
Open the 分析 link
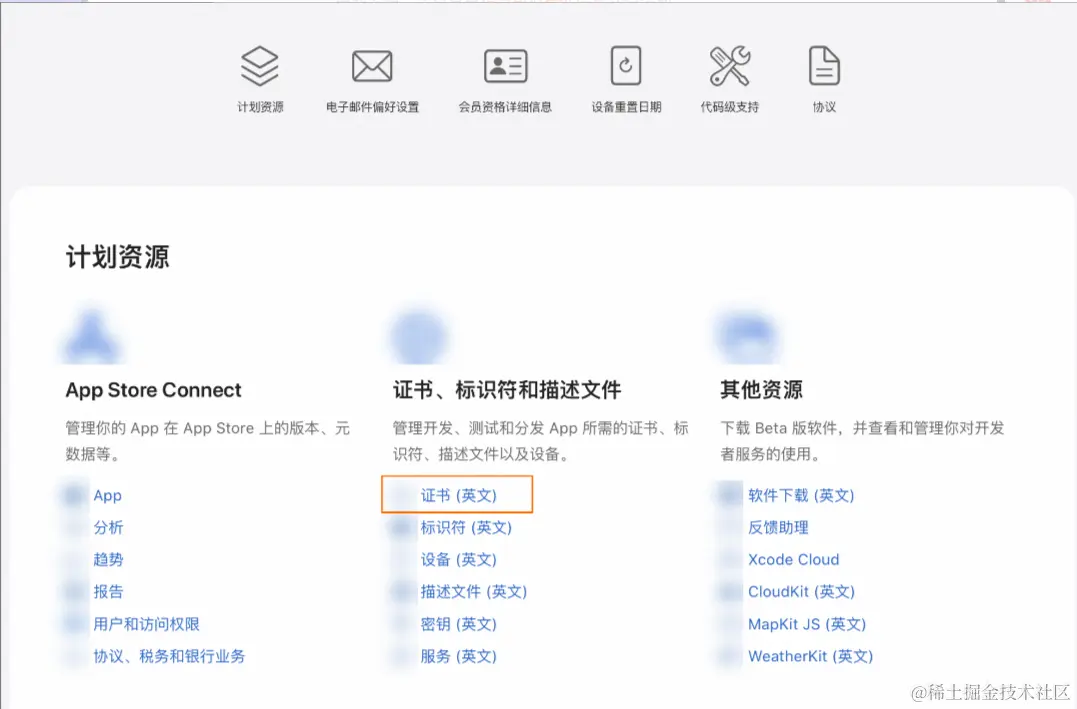click(x=109, y=528)
